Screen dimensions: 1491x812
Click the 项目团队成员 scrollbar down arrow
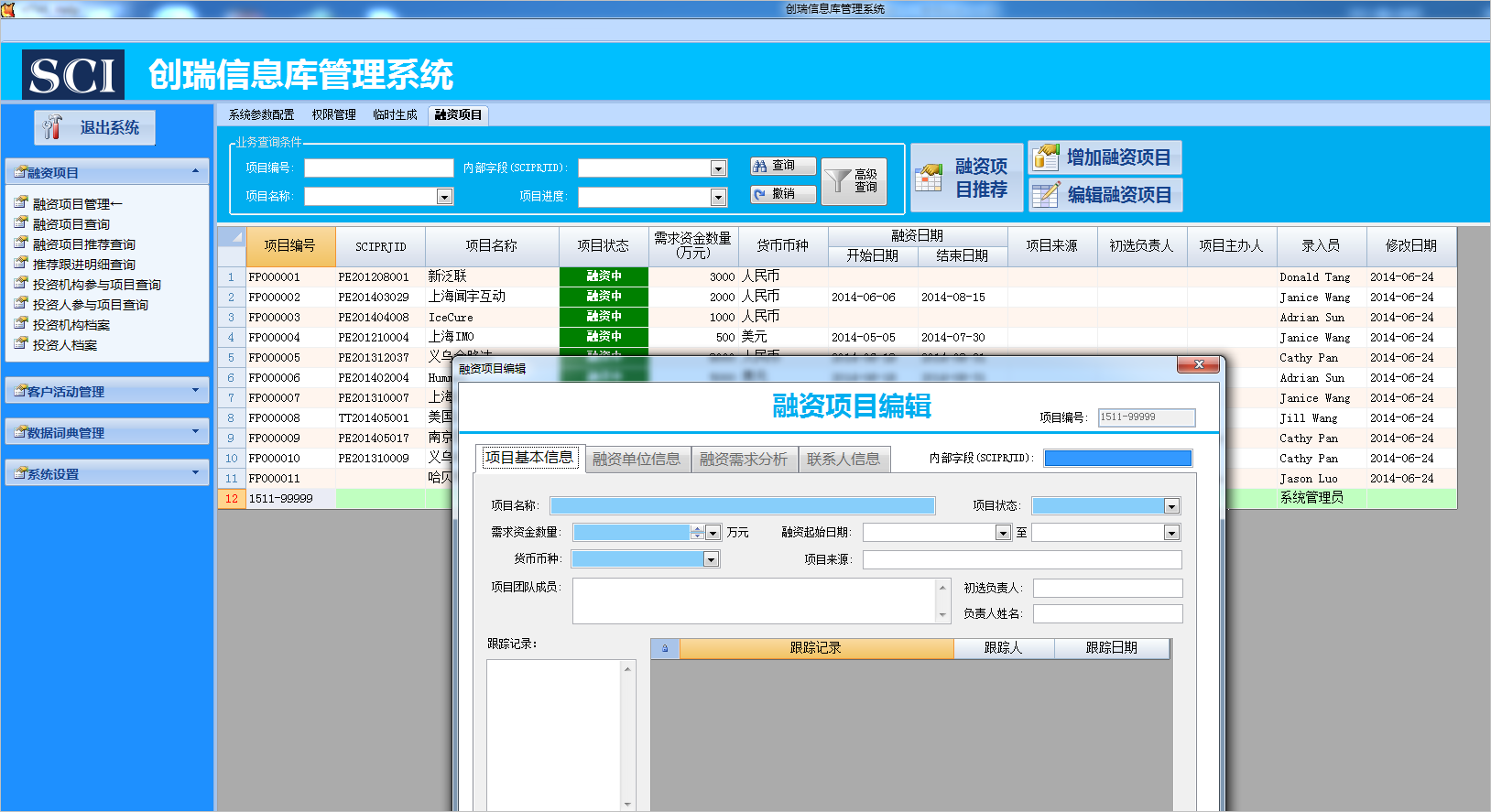(x=942, y=616)
